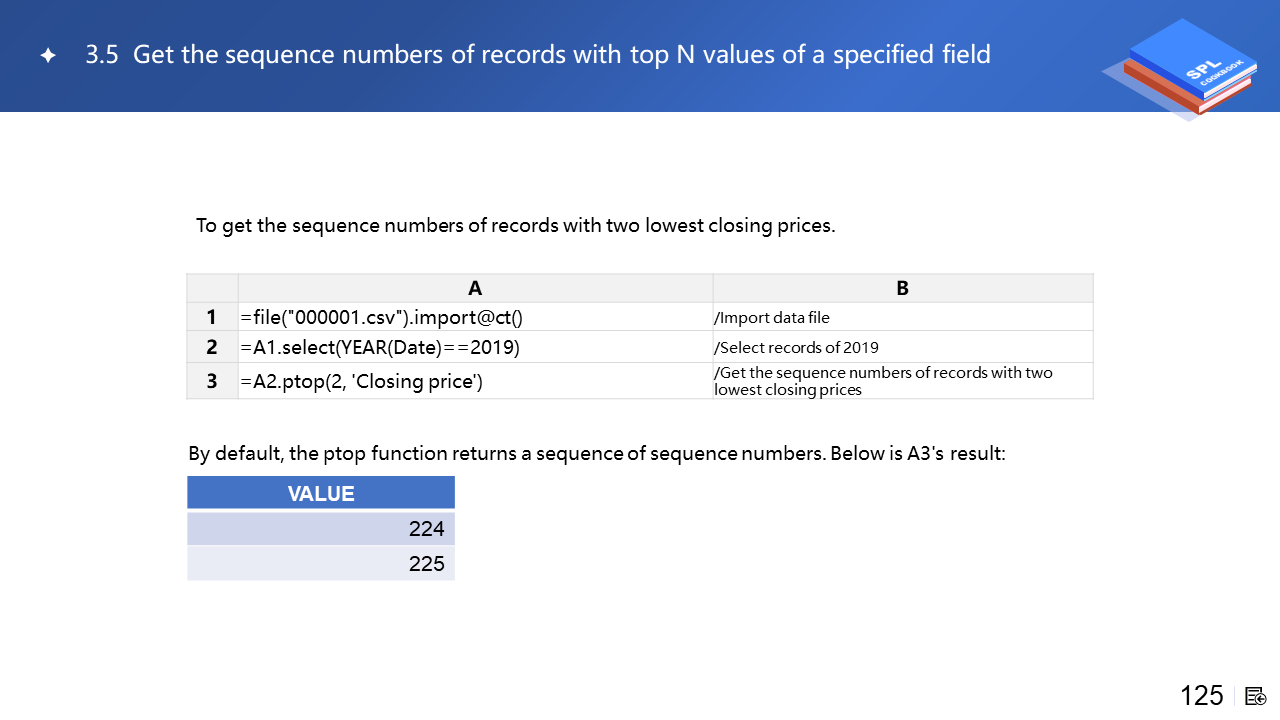Click the "two lowest closing prices" intro sentence
The image size is (1280, 720).
coord(515,225)
